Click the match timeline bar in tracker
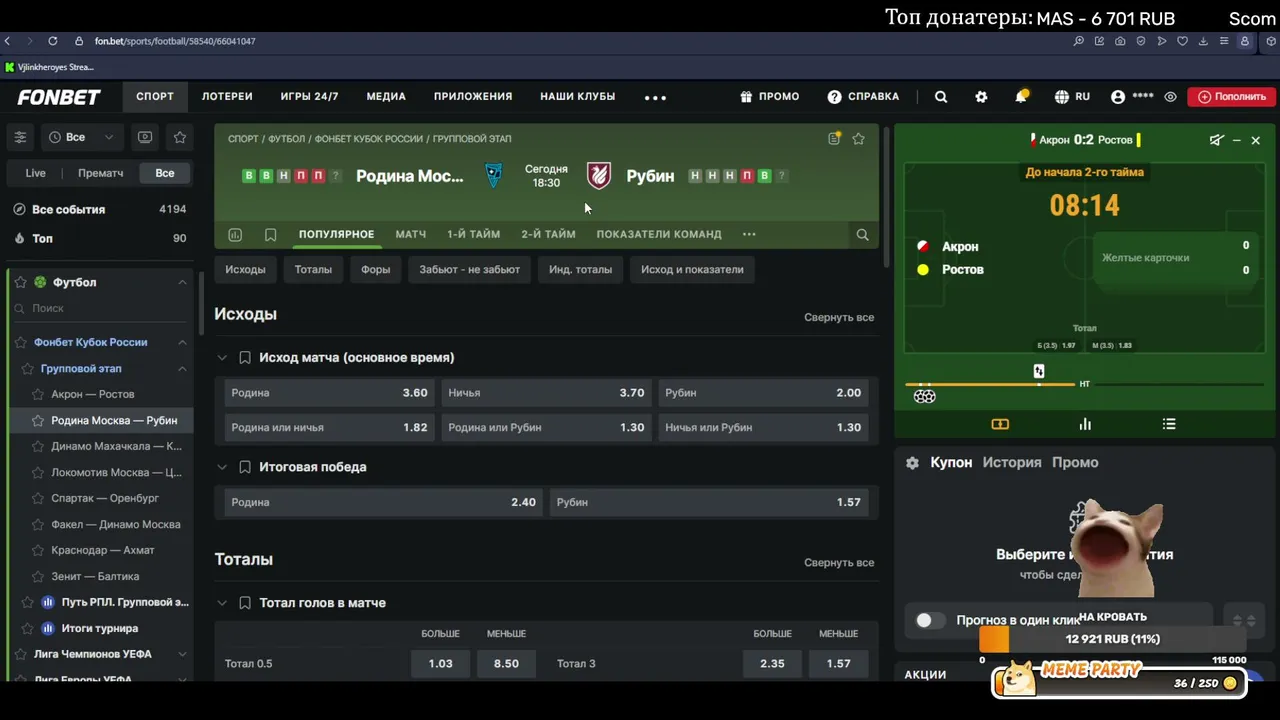Image resolution: width=1280 pixels, height=720 pixels. (x=1084, y=384)
